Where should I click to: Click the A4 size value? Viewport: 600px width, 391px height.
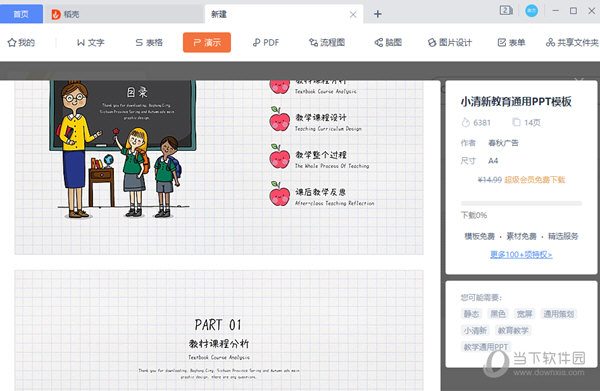(x=493, y=161)
